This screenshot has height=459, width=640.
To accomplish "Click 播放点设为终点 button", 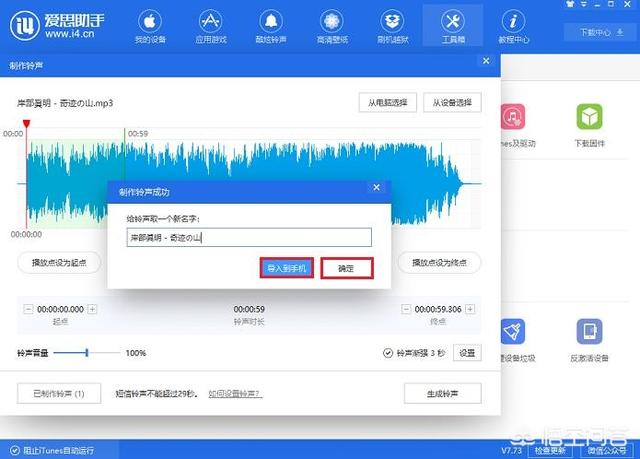I will (439, 262).
